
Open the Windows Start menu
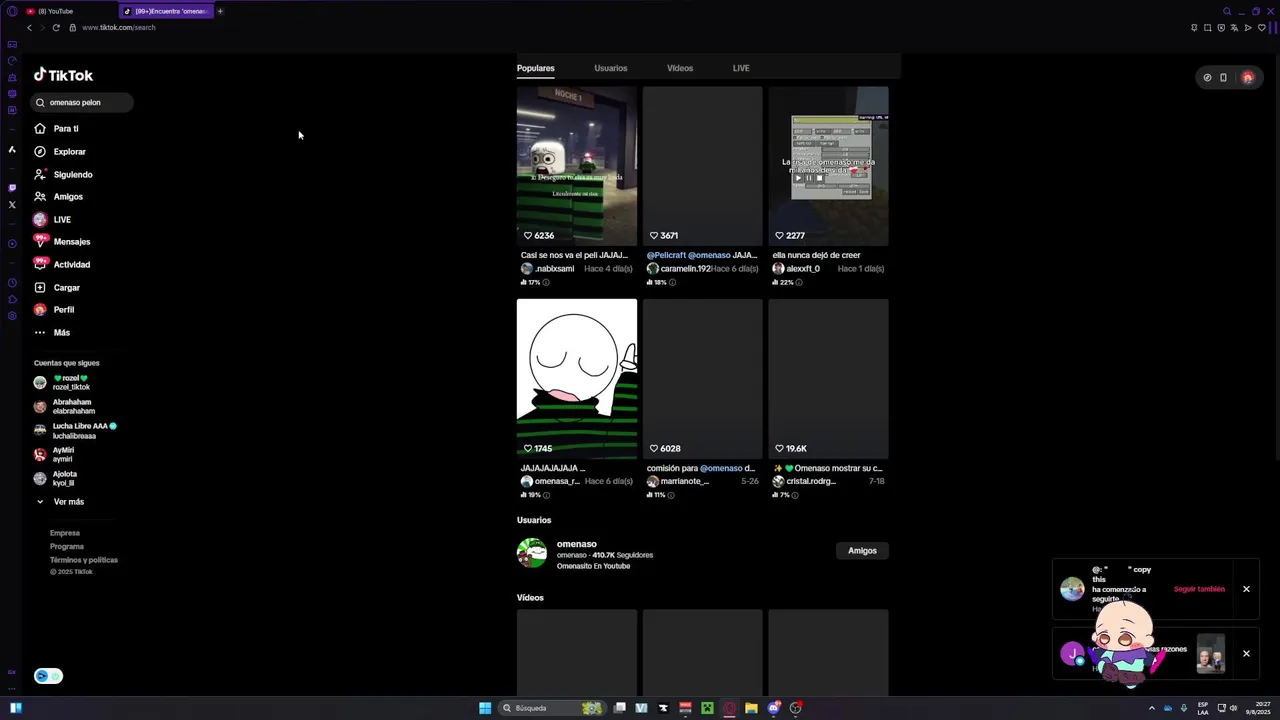485,708
